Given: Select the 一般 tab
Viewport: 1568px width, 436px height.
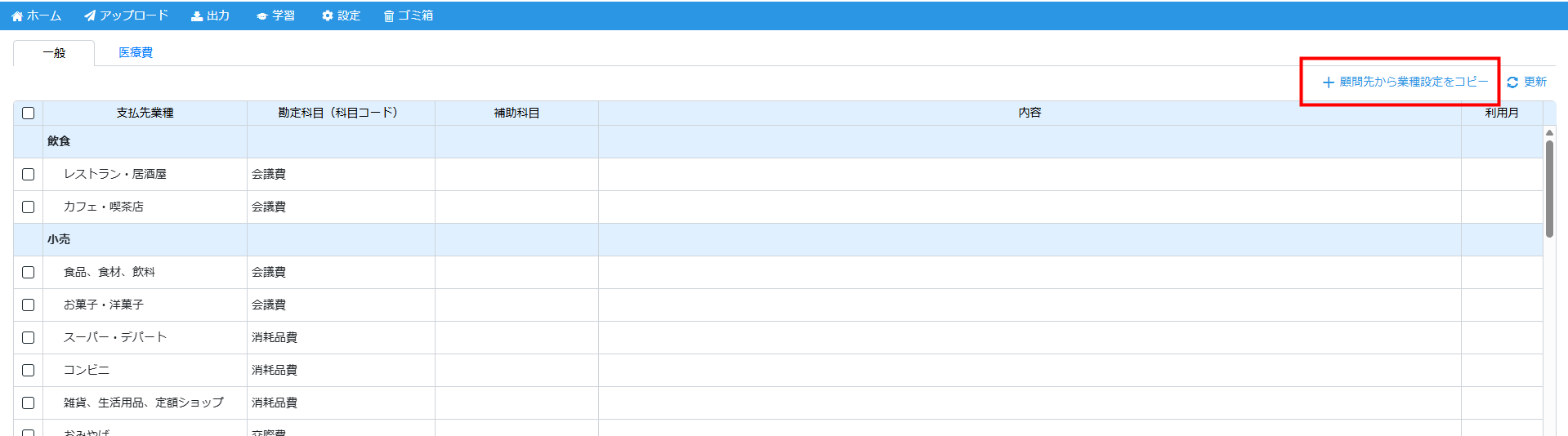Looking at the screenshot, I should (x=54, y=53).
